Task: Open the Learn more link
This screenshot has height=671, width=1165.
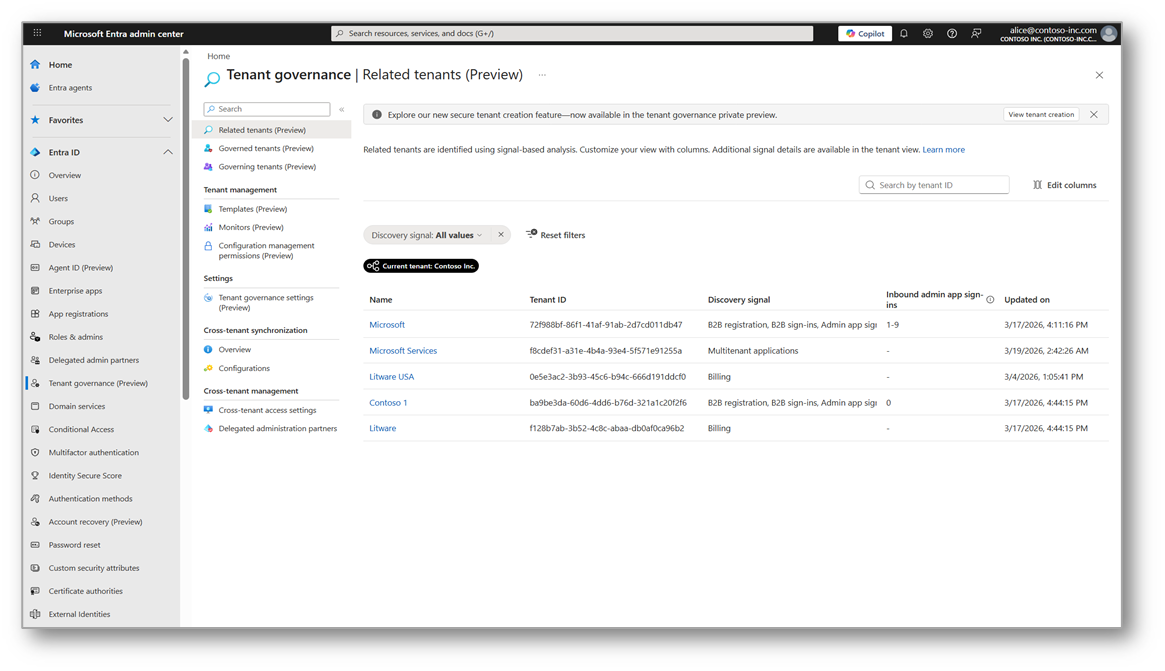Action: point(944,149)
